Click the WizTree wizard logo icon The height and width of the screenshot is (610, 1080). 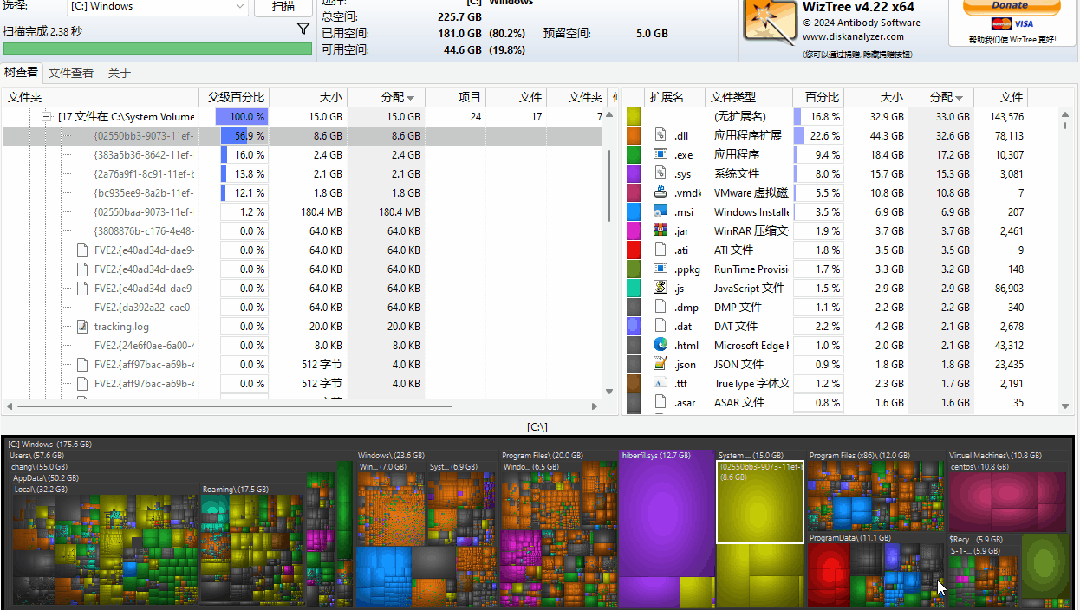click(x=770, y=23)
